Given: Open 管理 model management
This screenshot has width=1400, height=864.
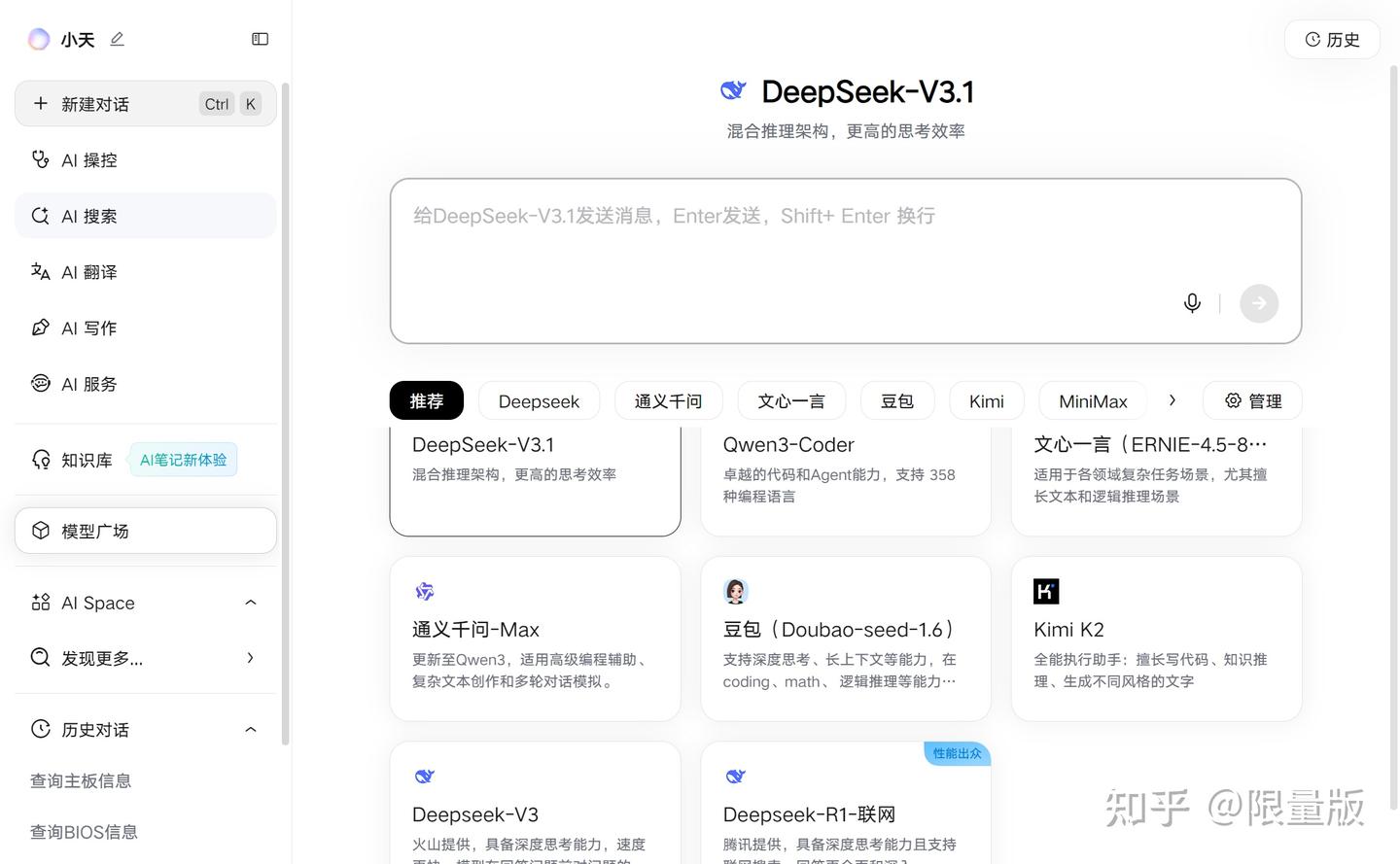Looking at the screenshot, I should click(1252, 400).
